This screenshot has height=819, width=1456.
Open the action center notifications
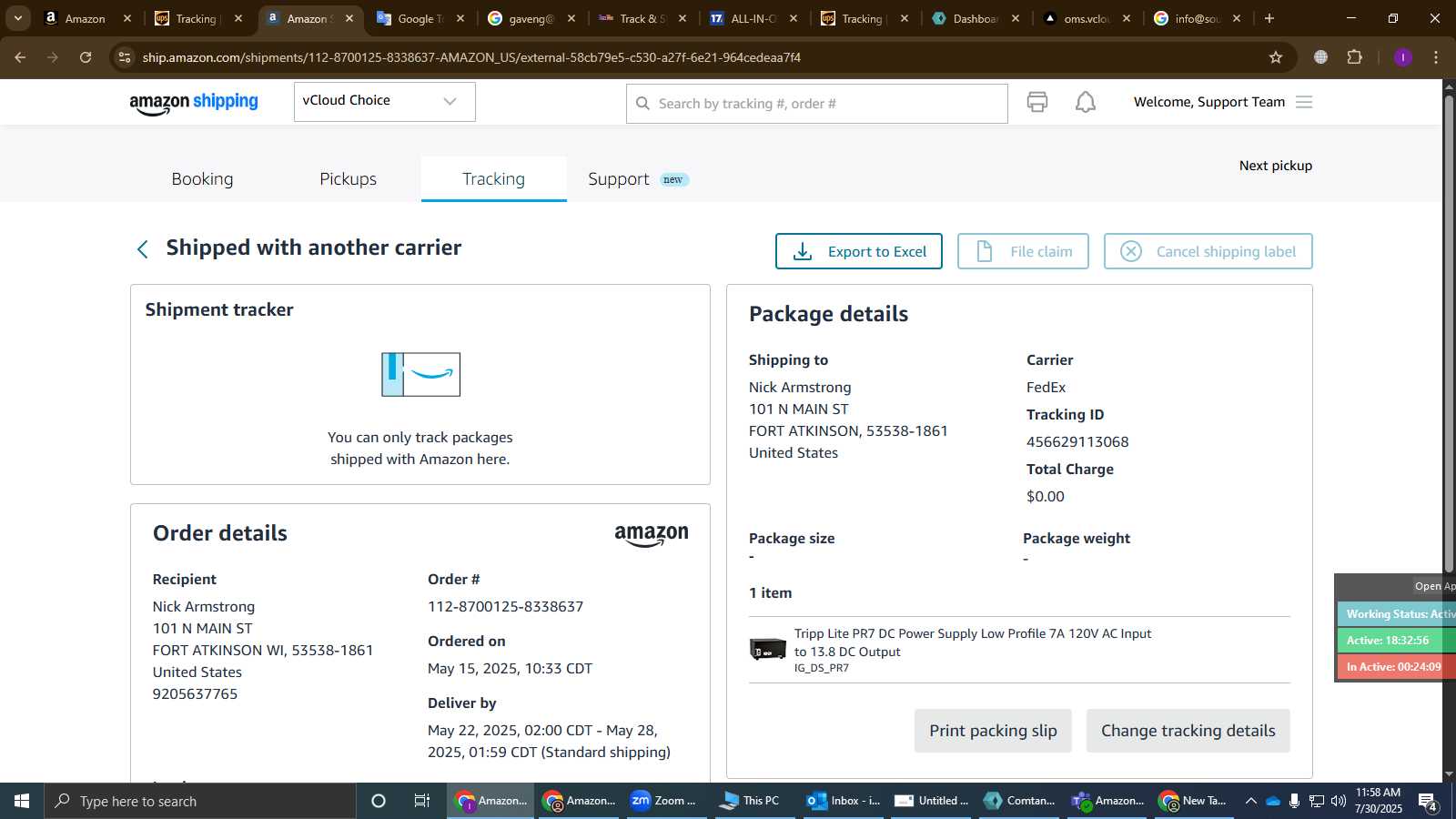point(1427,802)
